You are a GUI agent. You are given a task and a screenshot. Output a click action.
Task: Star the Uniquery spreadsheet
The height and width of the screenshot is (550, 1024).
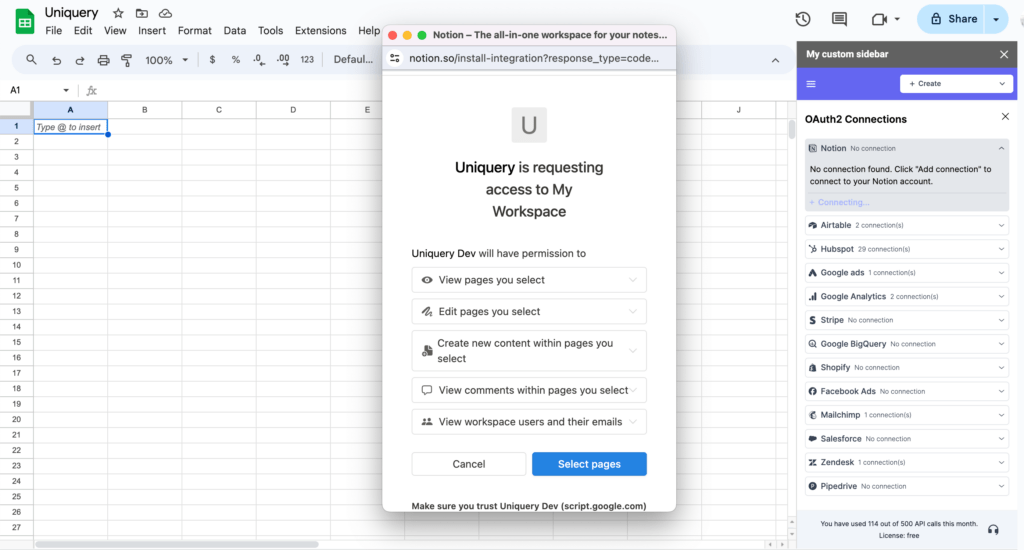point(118,13)
